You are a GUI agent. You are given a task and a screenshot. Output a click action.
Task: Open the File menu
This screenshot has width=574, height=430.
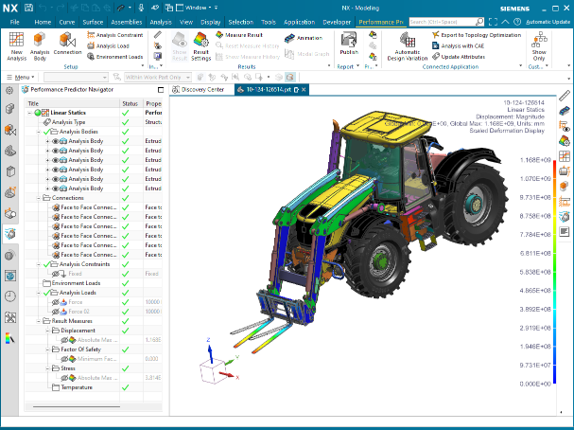15,22
